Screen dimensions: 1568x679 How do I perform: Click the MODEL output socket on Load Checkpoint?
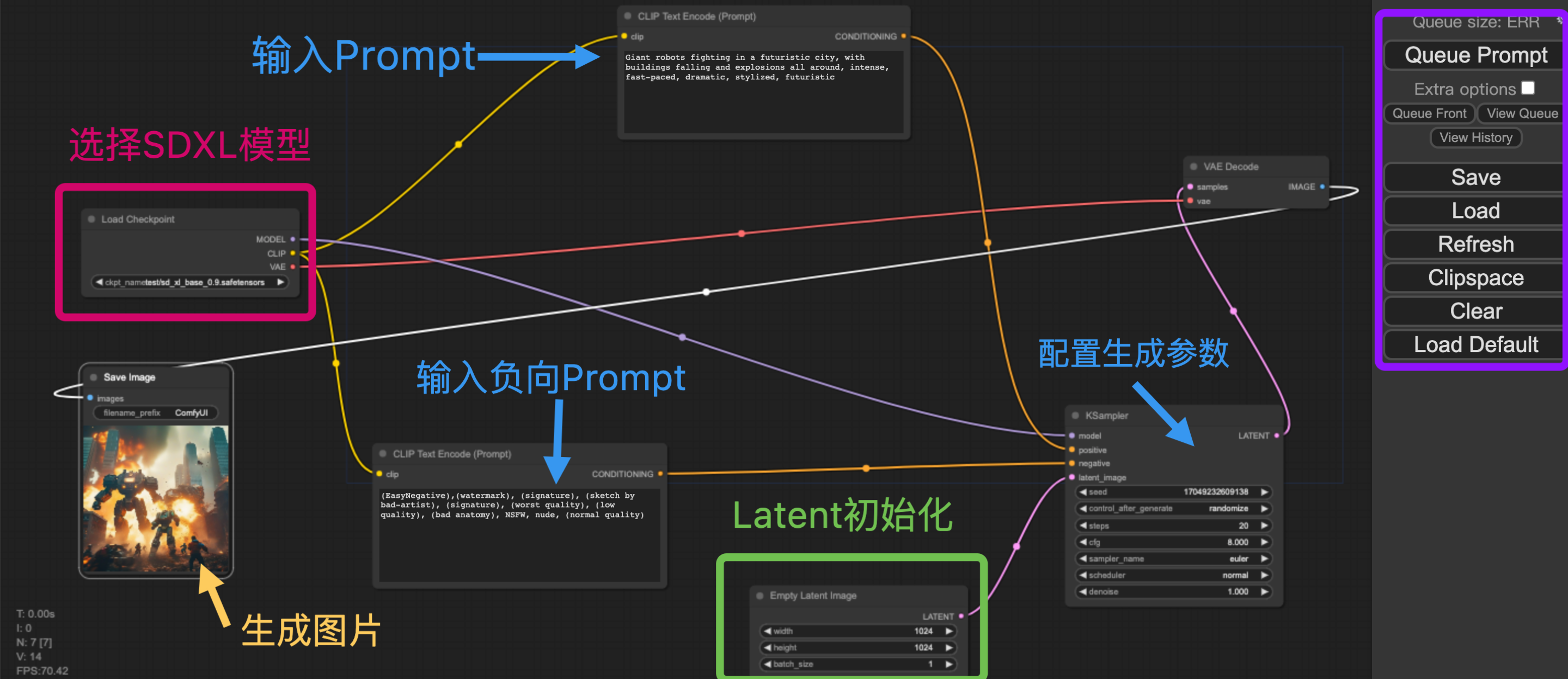click(x=293, y=239)
